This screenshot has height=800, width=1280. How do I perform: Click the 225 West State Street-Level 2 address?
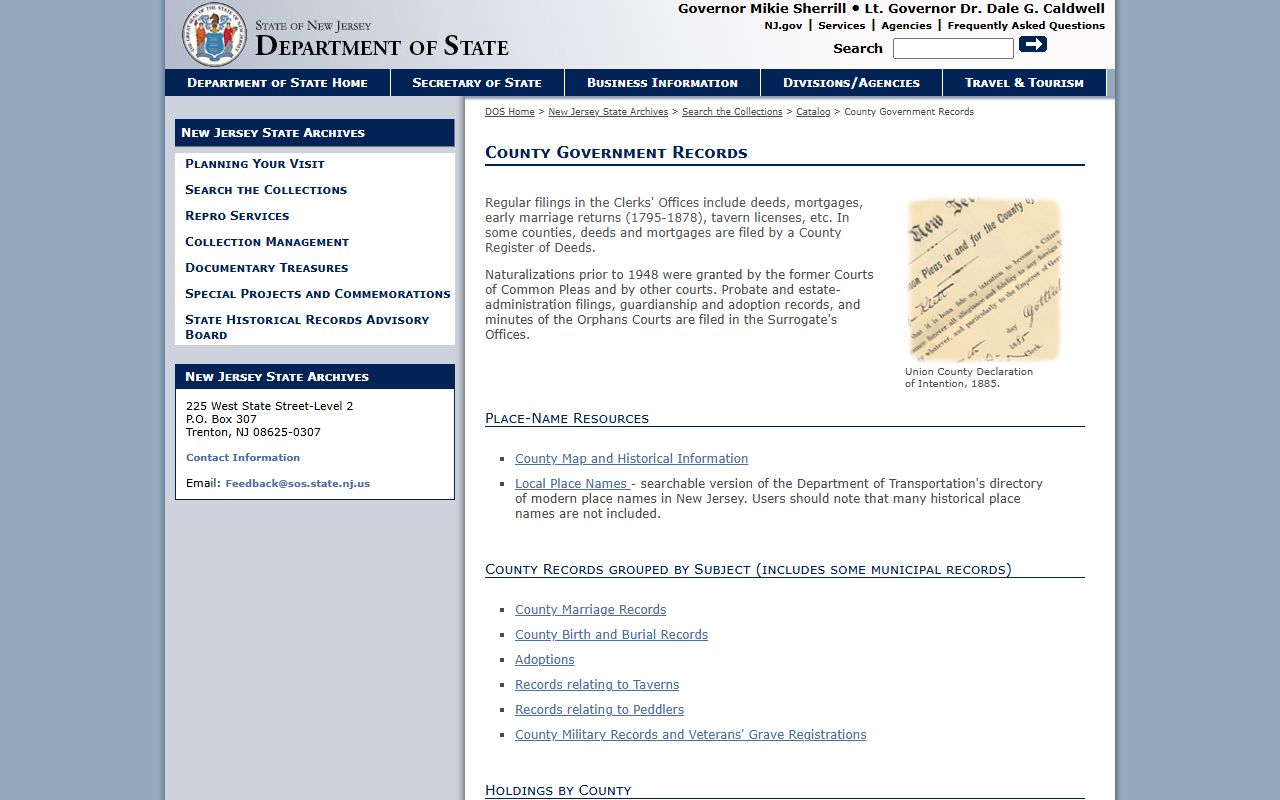coord(270,406)
